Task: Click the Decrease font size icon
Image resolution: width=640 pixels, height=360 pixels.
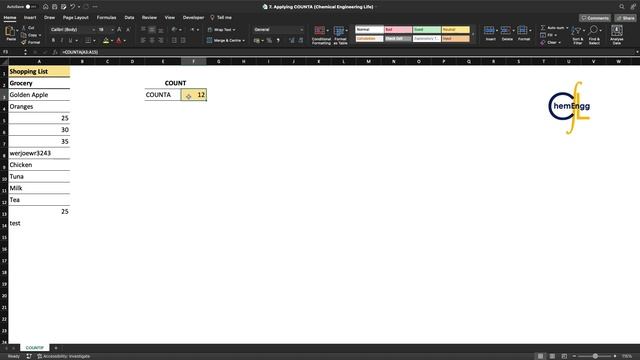Action: pyautogui.click(x=128, y=30)
